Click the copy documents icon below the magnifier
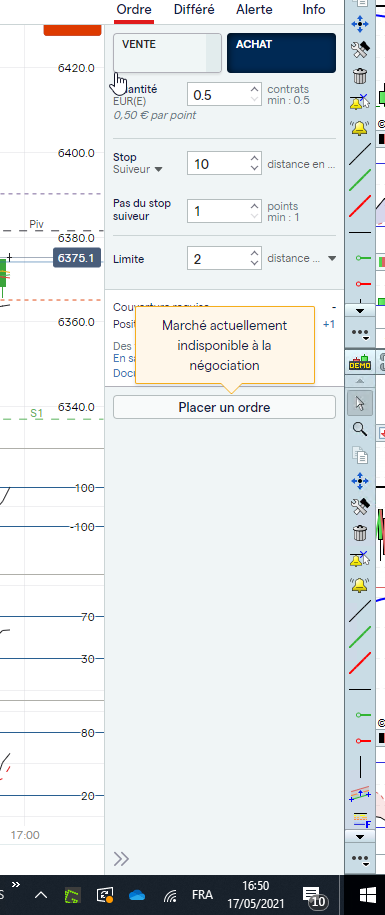The height and width of the screenshot is (915, 385). click(360, 455)
